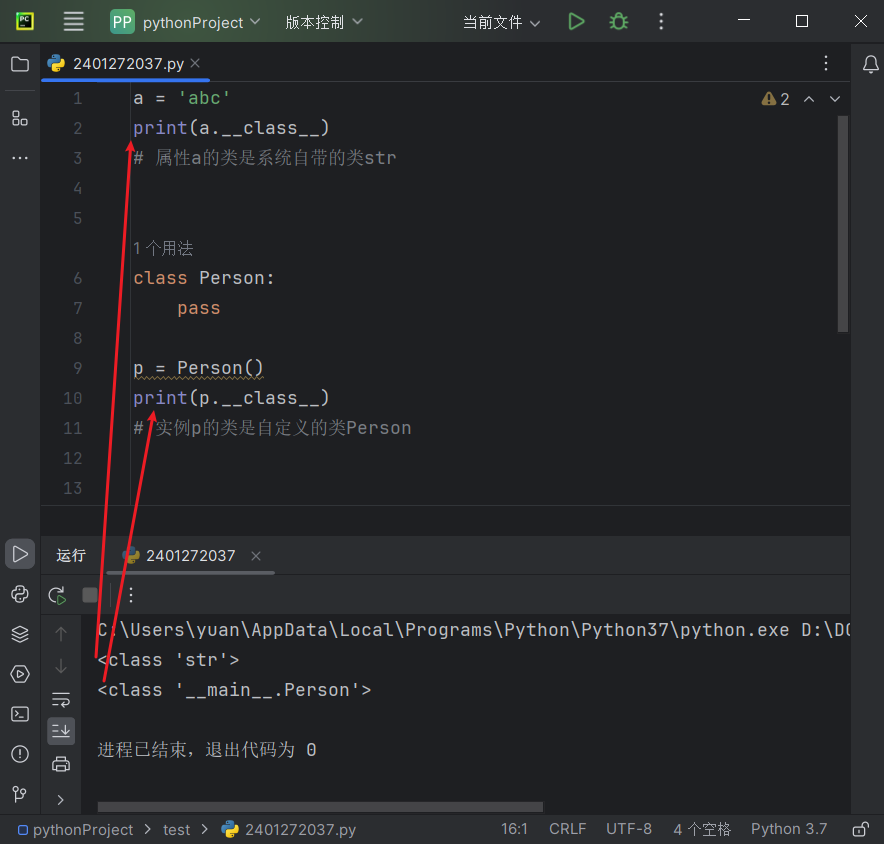Click line number 10 in the gutter
This screenshot has width=884, height=844.
coord(73,398)
